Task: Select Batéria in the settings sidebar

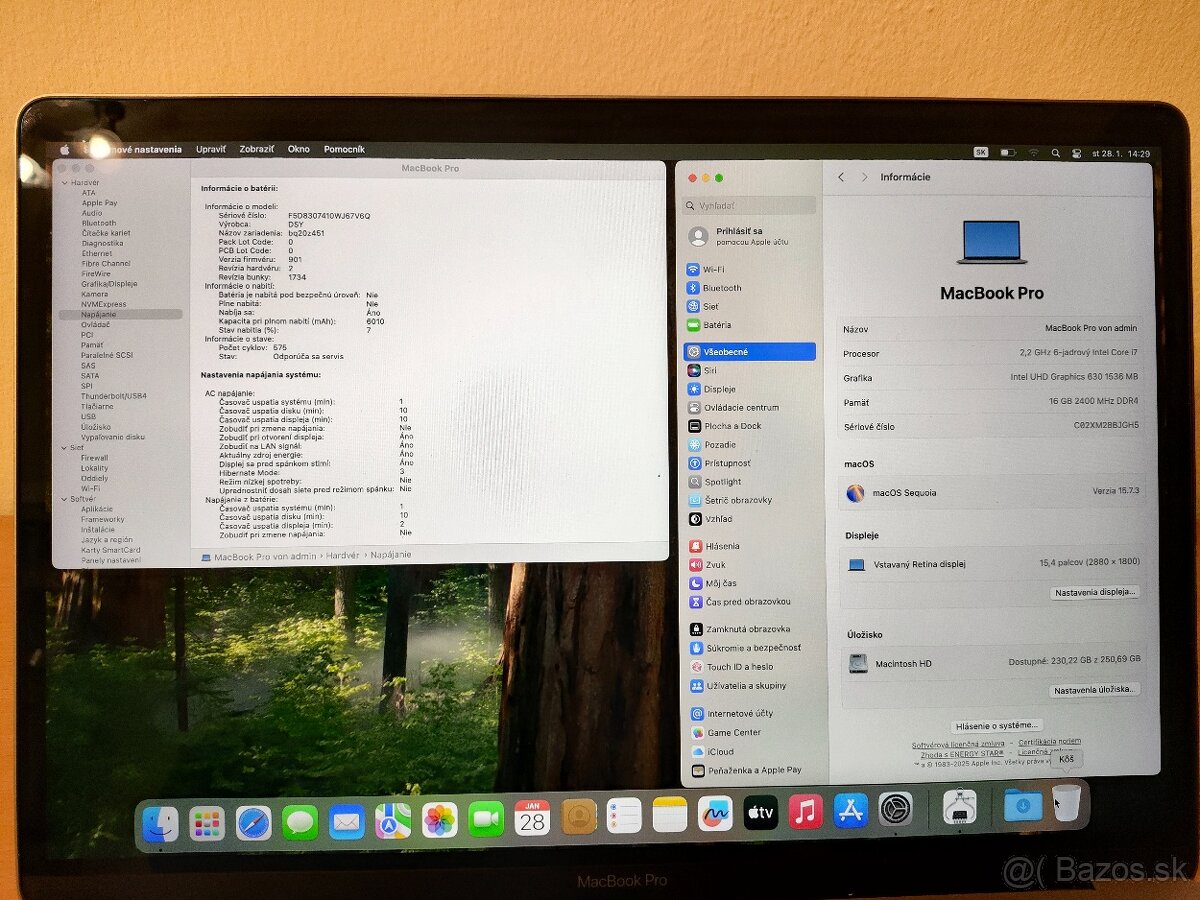Action: coord(718,325)
